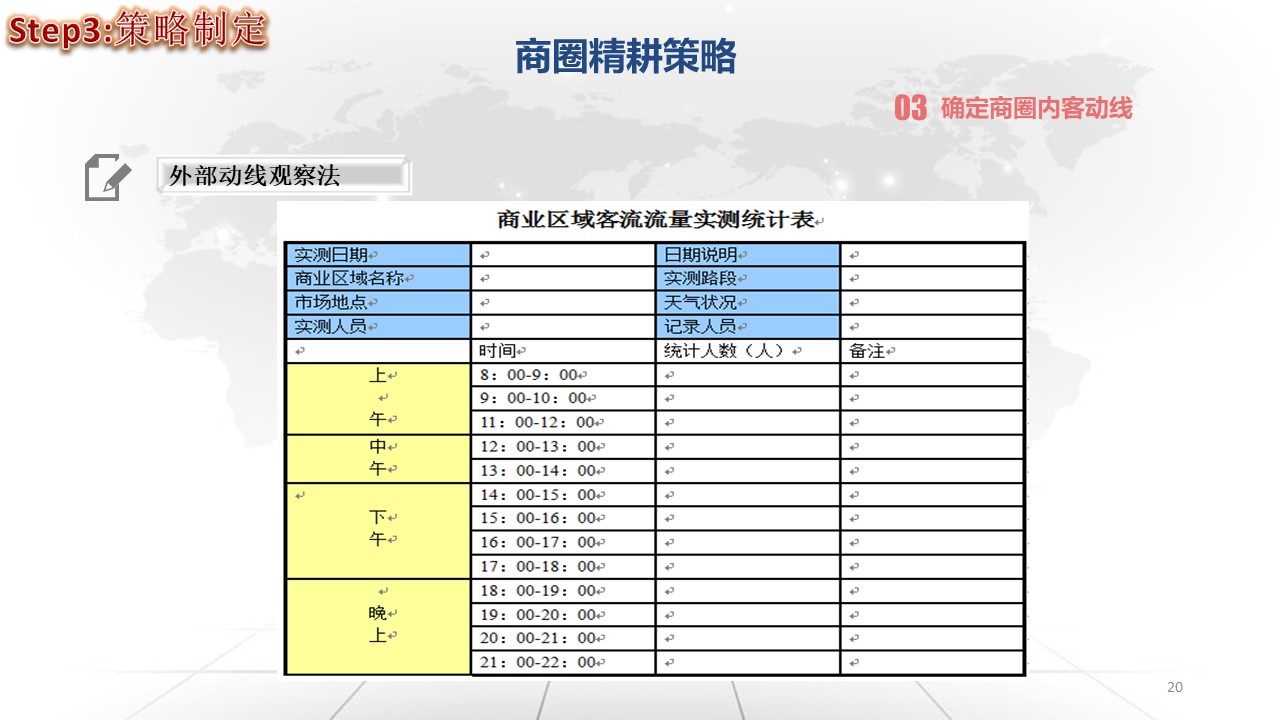
Task: Click the empty field next to 商业区域名称
Action: (x=562, y=279)
